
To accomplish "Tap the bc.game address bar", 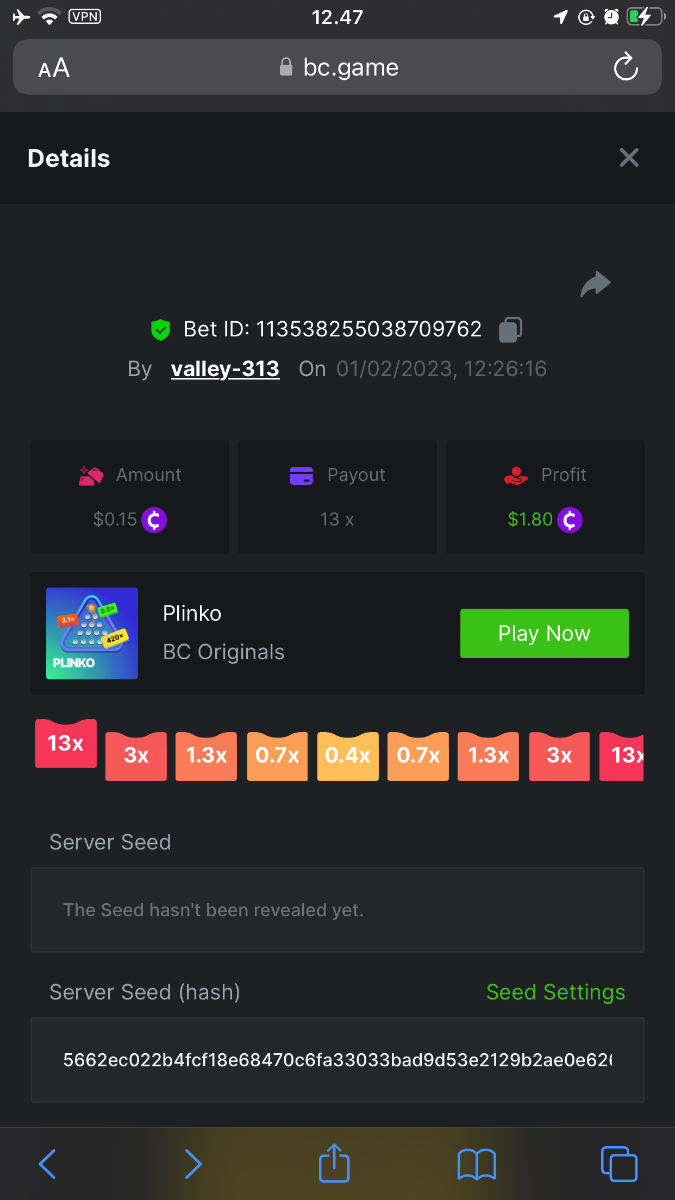I will [x=337, y=67].
